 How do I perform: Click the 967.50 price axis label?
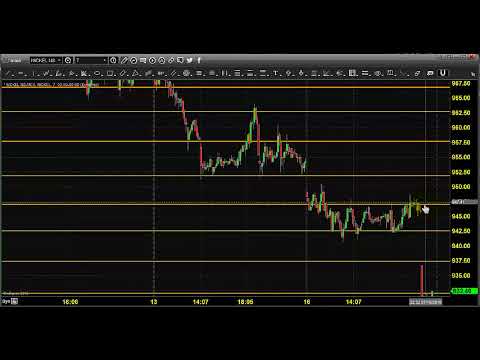461,83
